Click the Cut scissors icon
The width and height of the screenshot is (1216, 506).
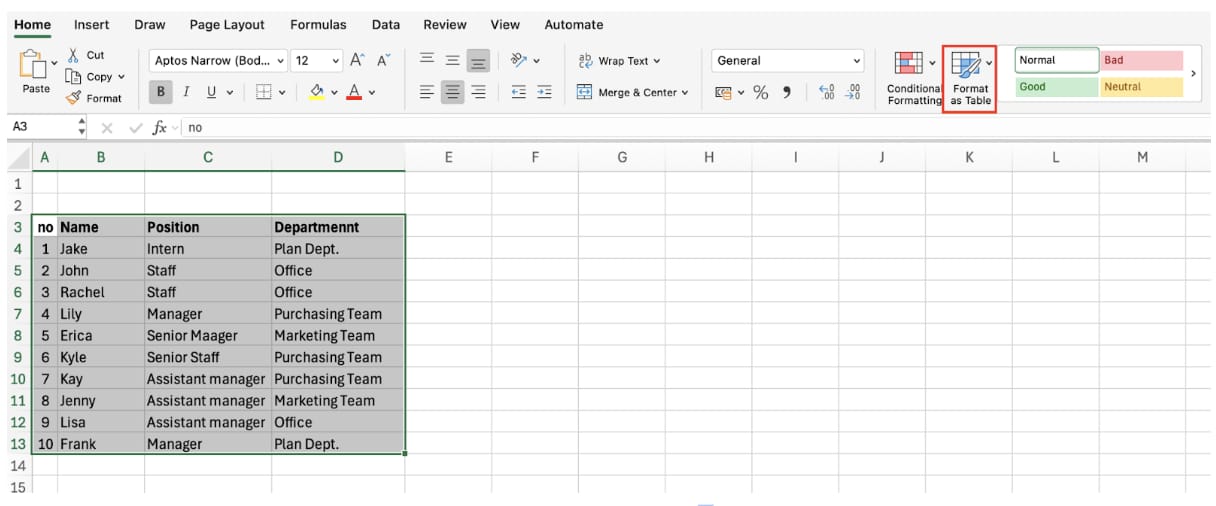tap(74, 55)
